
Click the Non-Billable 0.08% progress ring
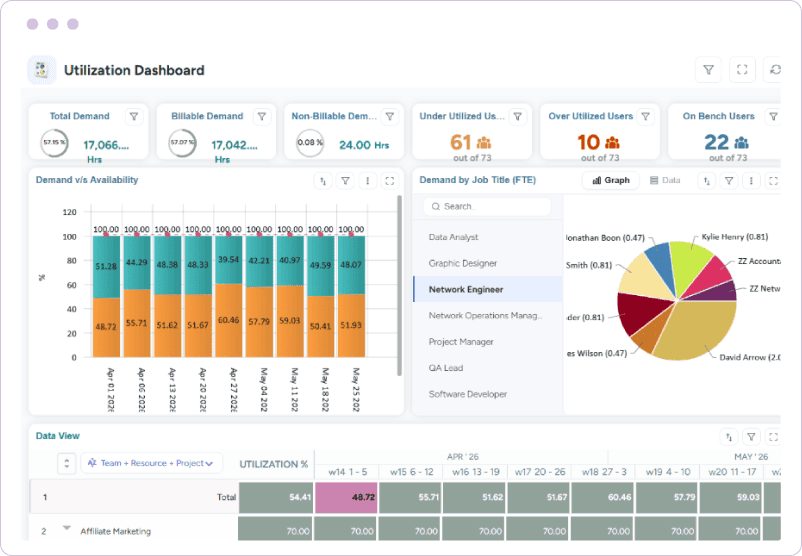(x=310, y=143)
